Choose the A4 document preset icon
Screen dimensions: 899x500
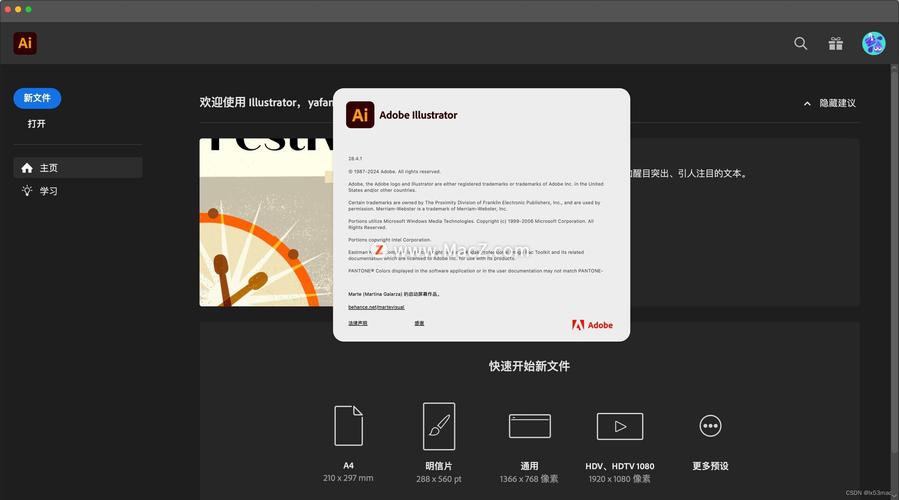click(x=349, y=425)
